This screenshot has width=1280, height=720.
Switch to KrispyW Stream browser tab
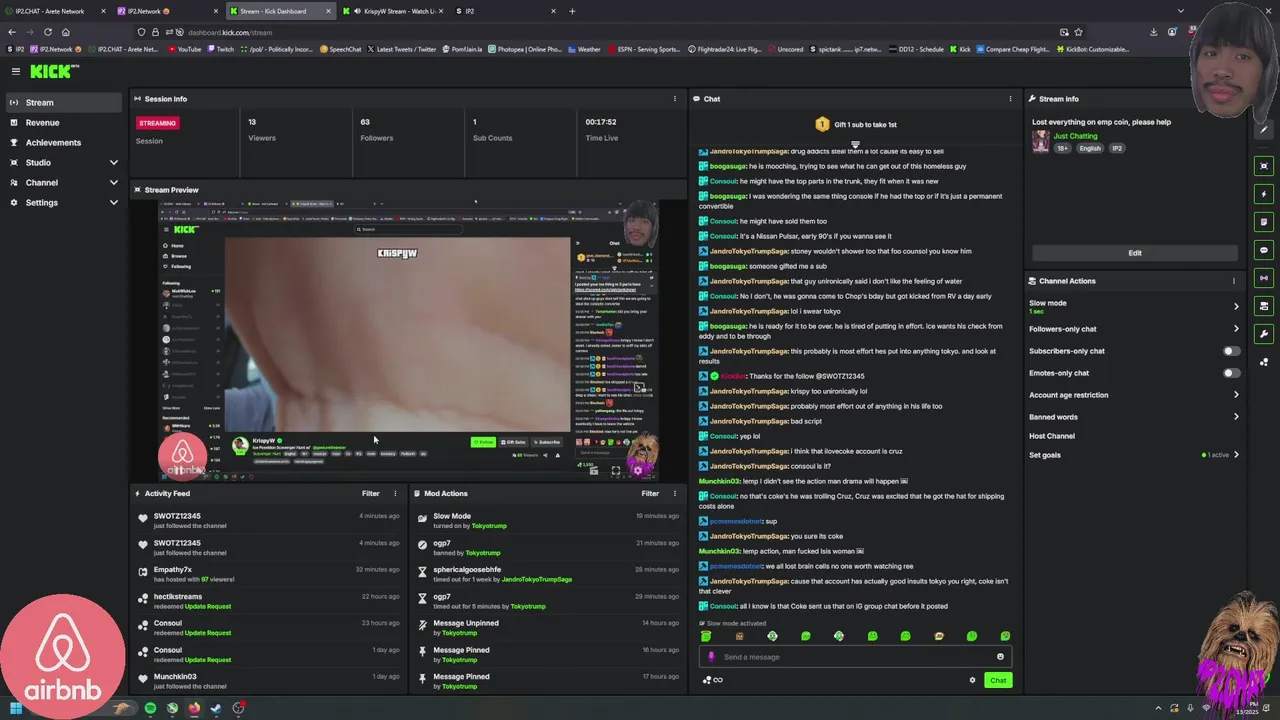click(x=391, y=11)
